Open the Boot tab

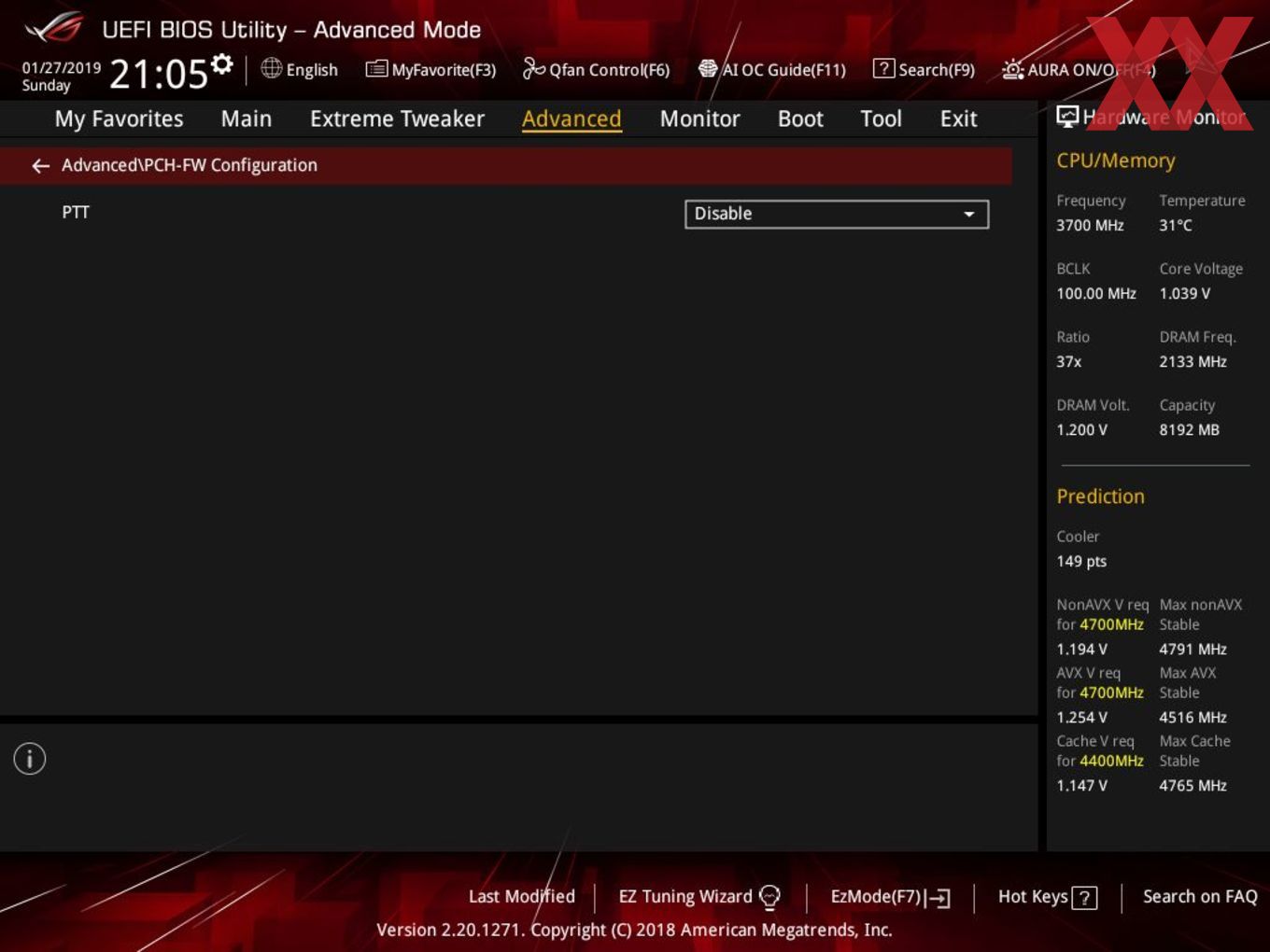(800, 119)
